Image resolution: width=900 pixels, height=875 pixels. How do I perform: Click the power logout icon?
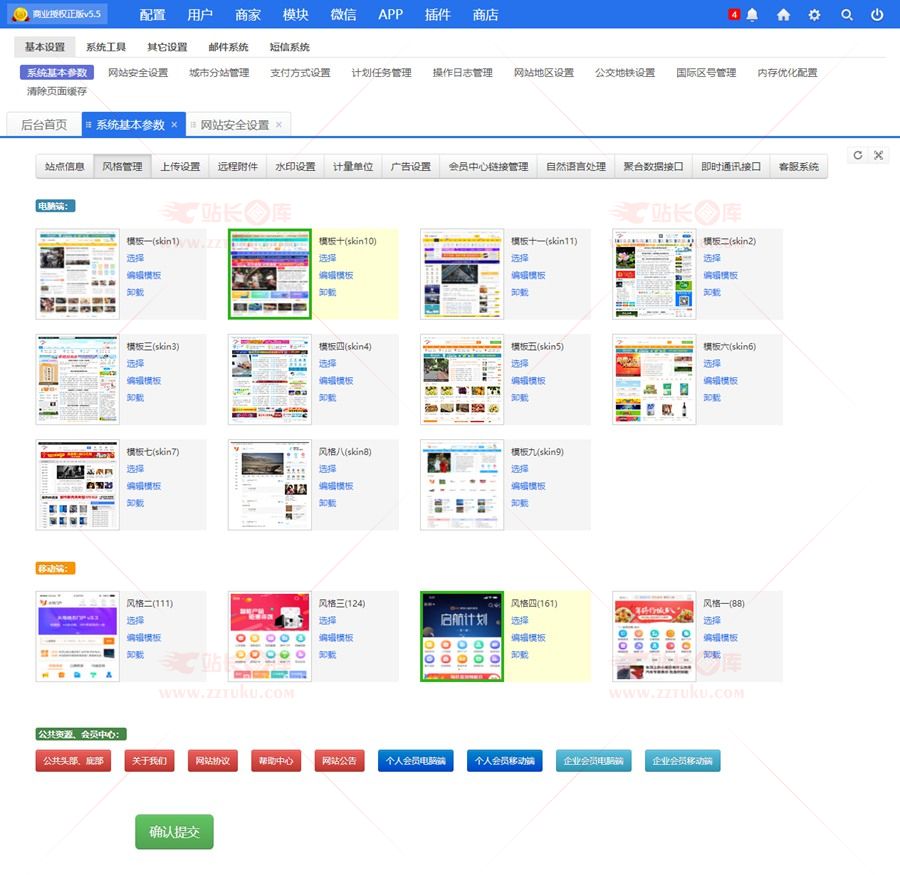(877, 15)
